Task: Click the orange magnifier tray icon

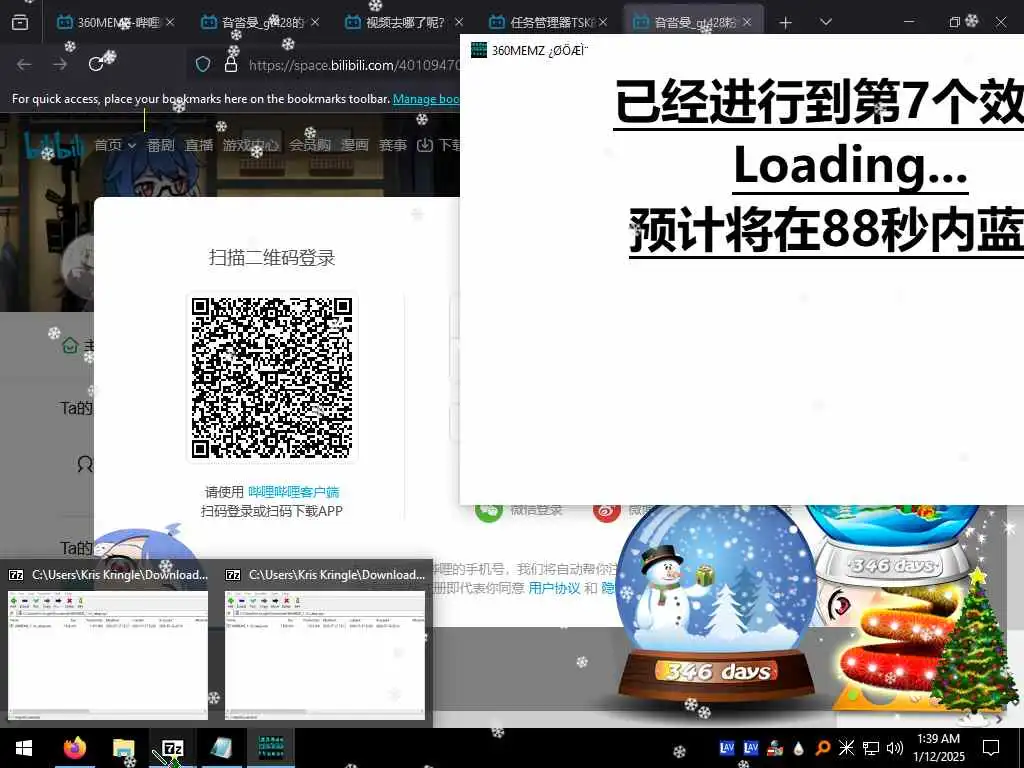Action: [x=823, y=748]
